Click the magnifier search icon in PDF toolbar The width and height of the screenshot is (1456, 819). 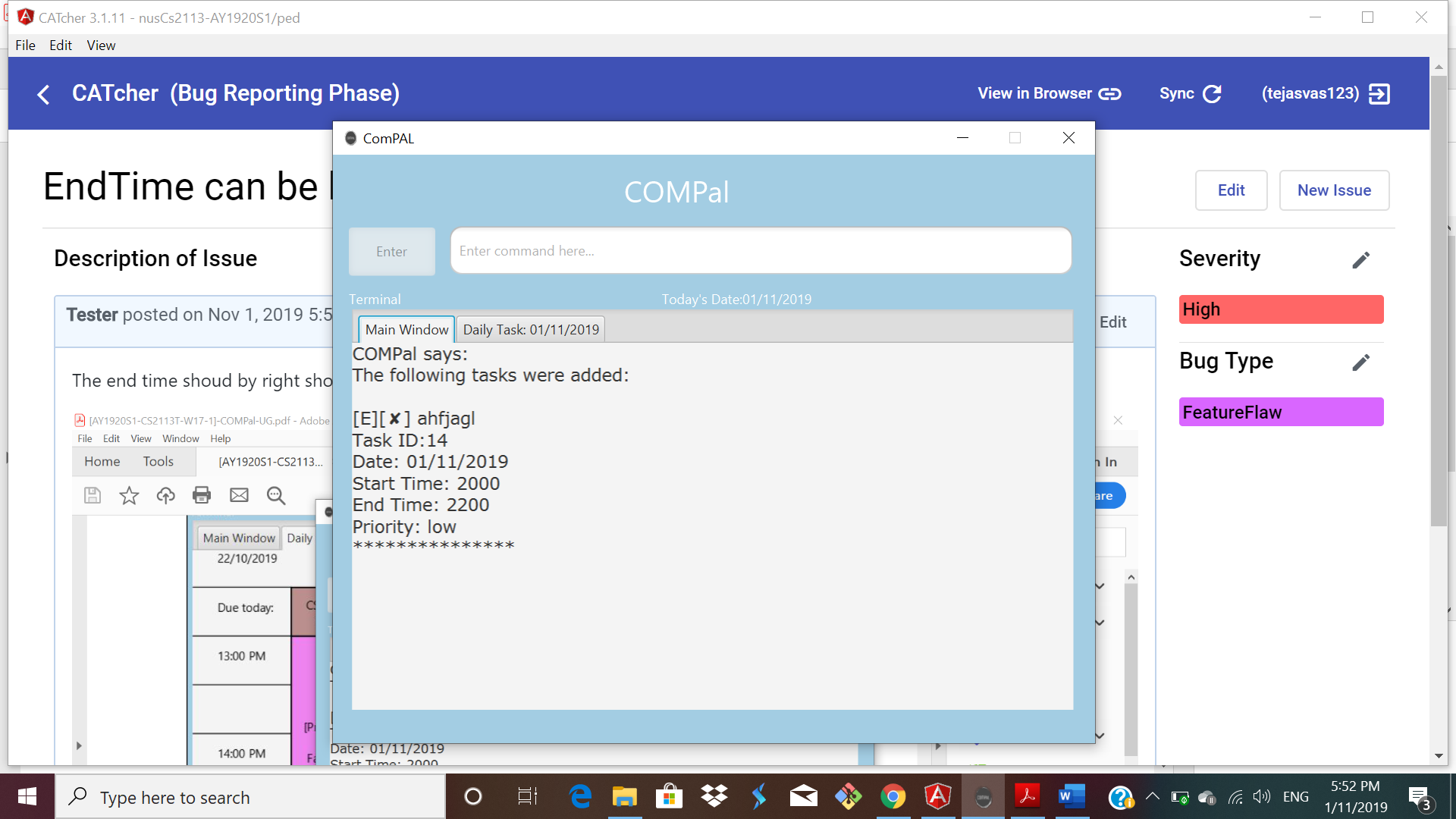click(276, 495)
